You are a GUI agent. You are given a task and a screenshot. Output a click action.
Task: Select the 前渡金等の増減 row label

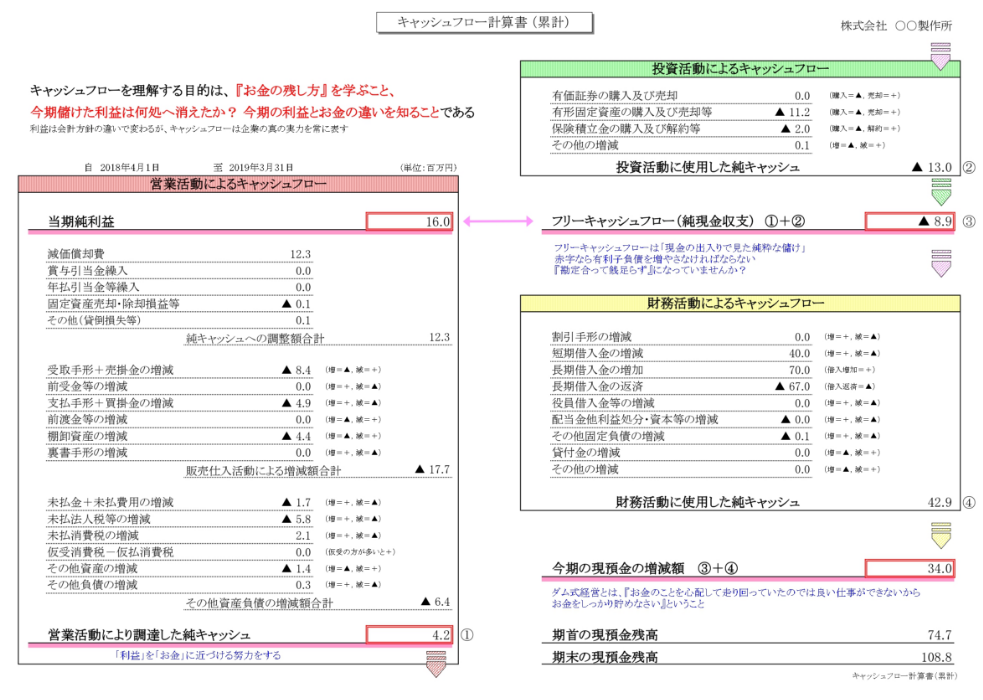point(87,419)
